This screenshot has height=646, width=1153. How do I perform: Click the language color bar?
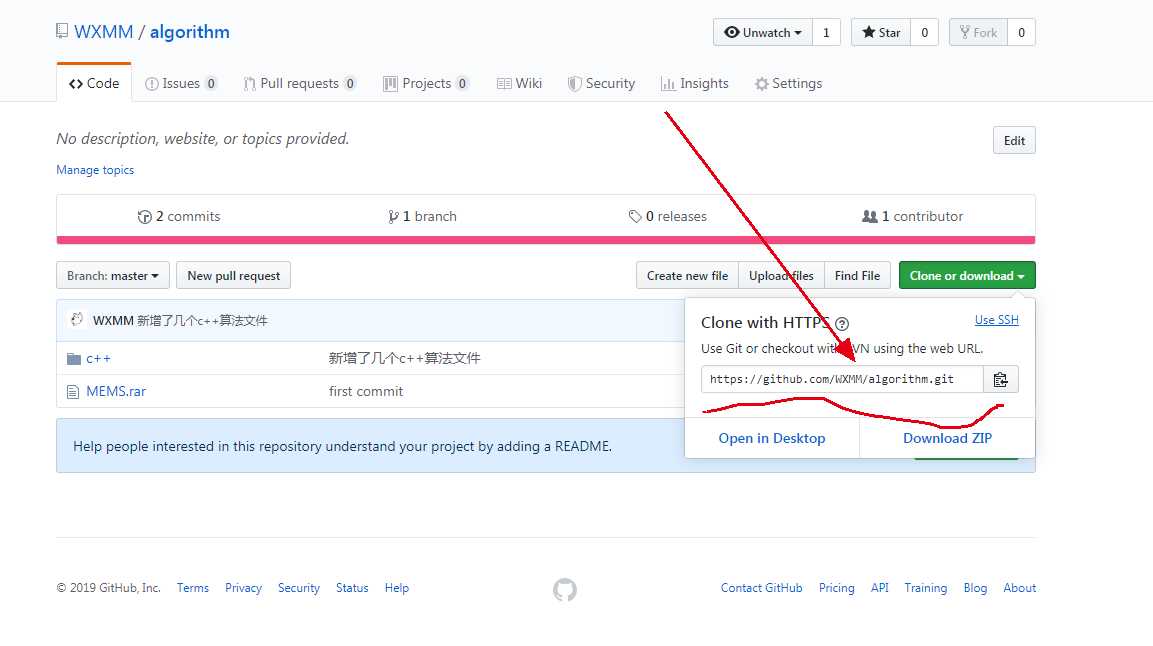[546, 240]
